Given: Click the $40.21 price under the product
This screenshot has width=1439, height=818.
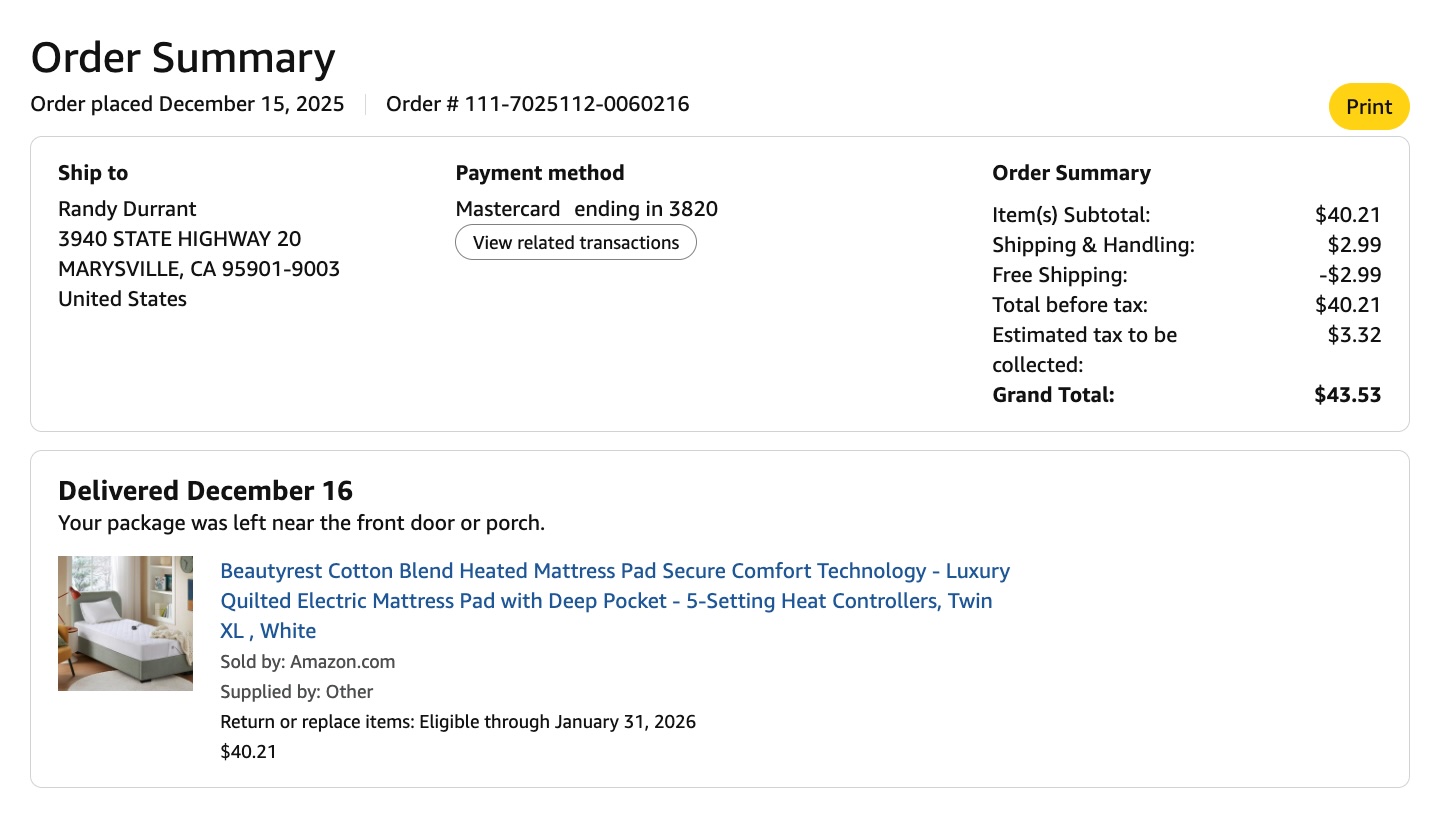Looking at the screenshot, I should tap(248, 752).
